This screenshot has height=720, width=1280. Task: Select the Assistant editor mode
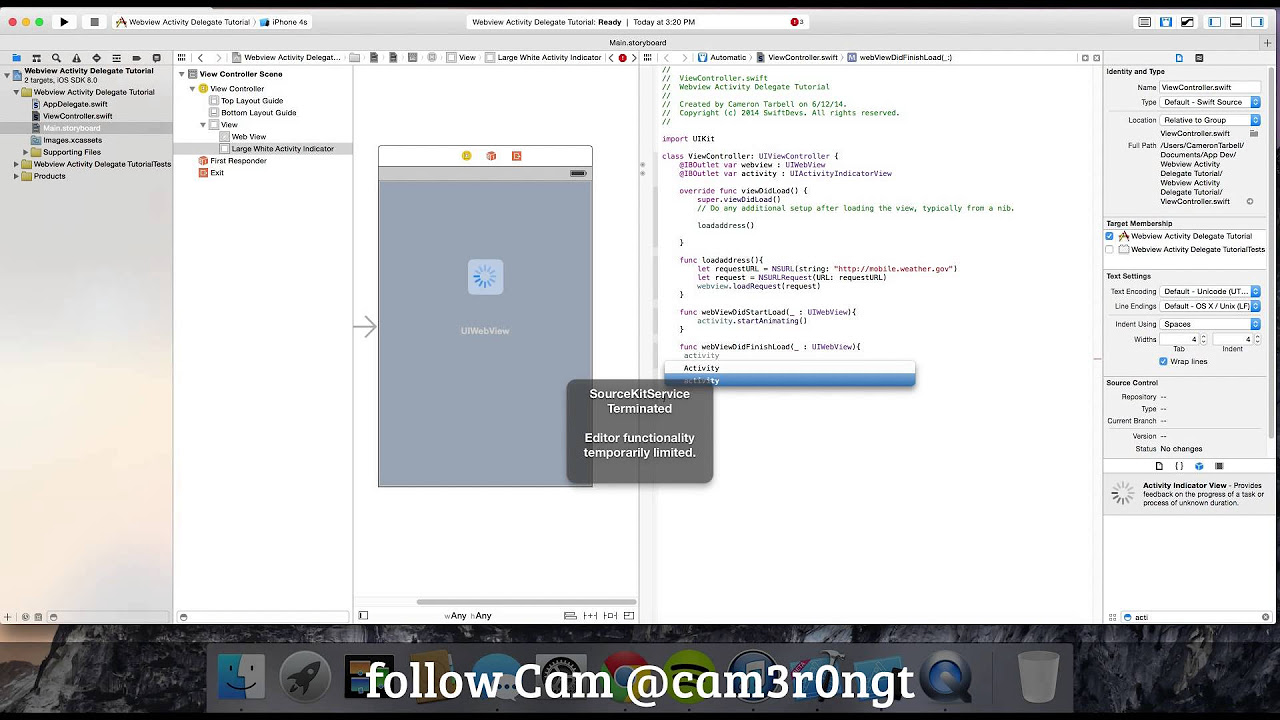[x=1166, y=22]
